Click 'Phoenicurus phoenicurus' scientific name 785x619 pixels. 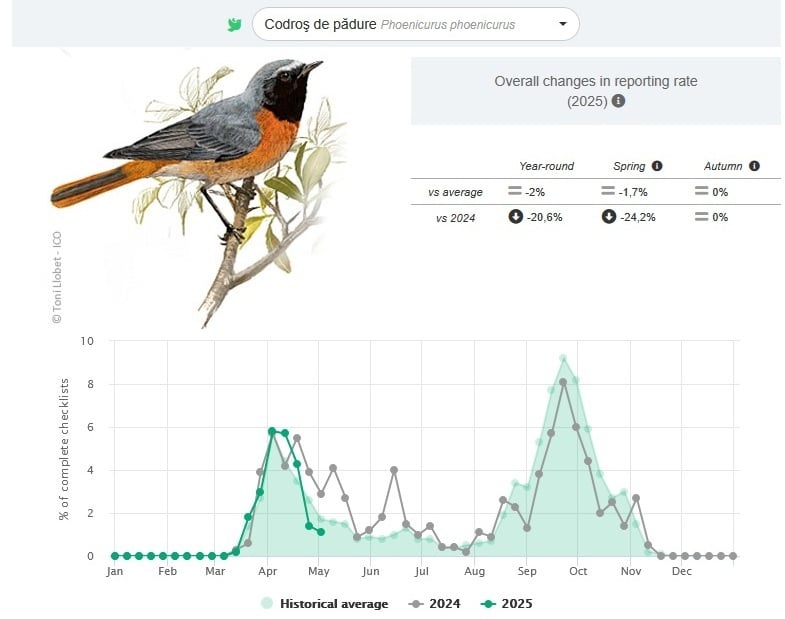pyautogui.click(x=448, y=25)
